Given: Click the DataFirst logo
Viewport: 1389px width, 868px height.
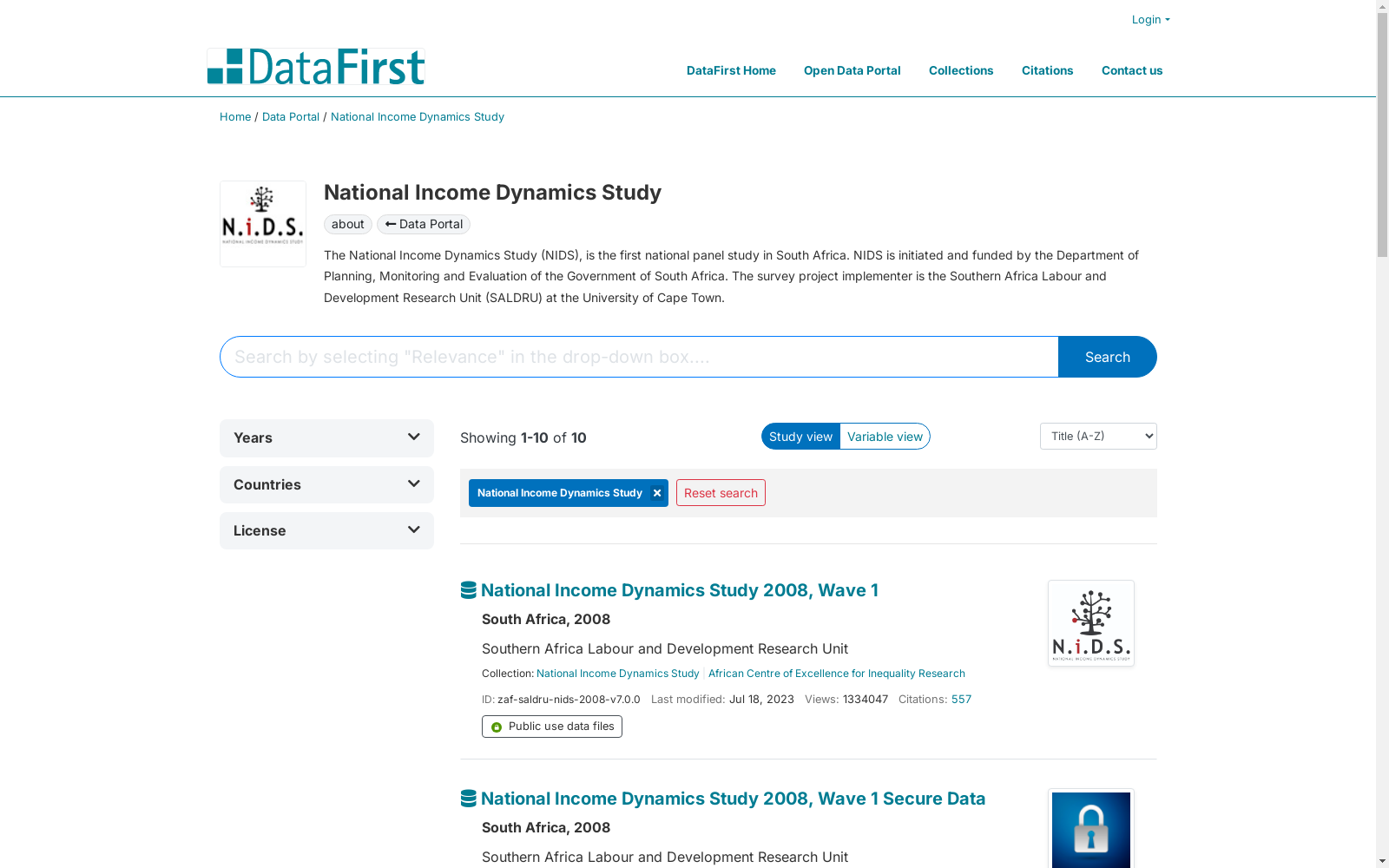Looking at the screenshot, I should [315, 67].
